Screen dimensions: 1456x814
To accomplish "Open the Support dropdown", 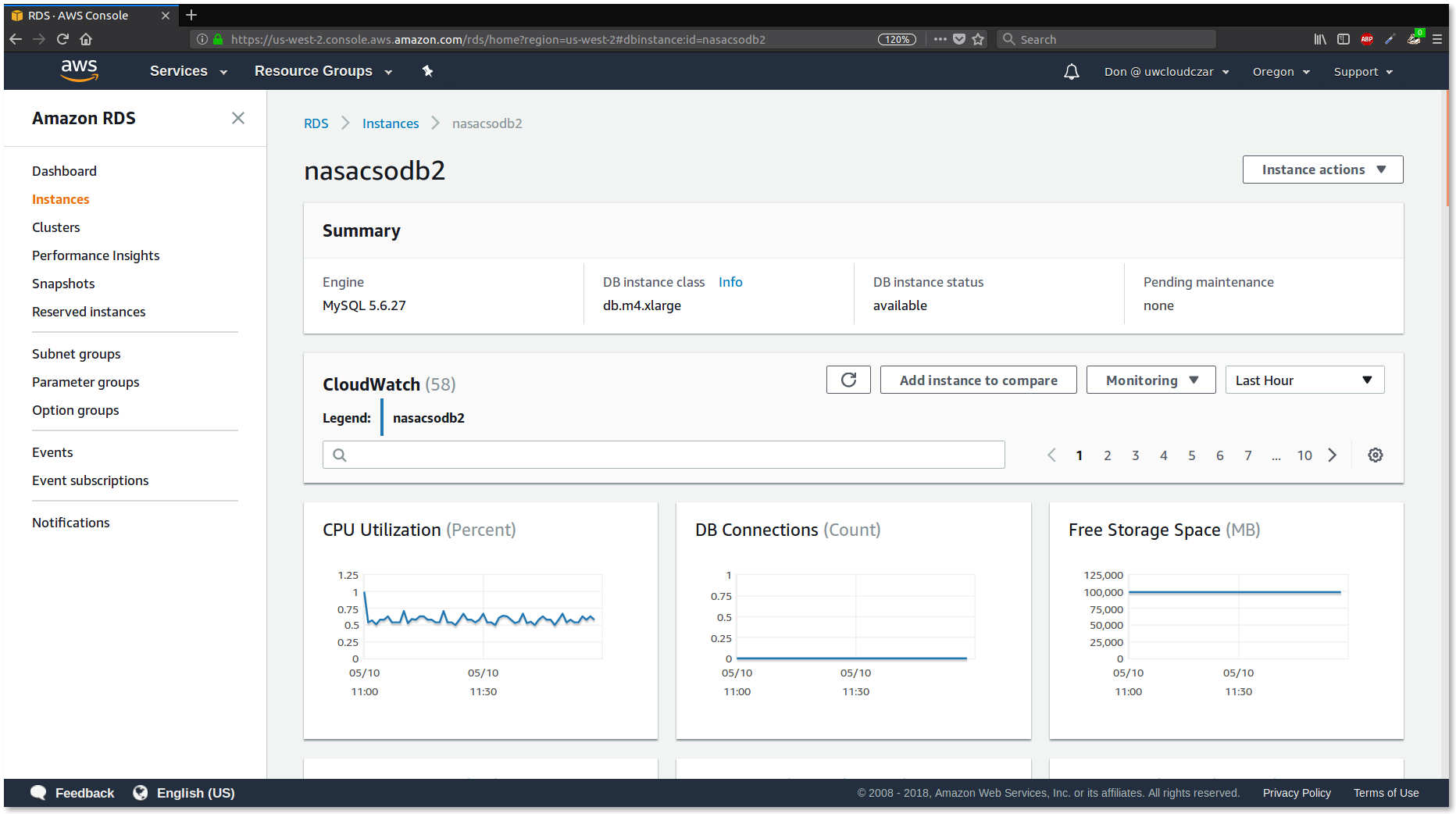I will pyautogui.click(x=1363, y=72).
